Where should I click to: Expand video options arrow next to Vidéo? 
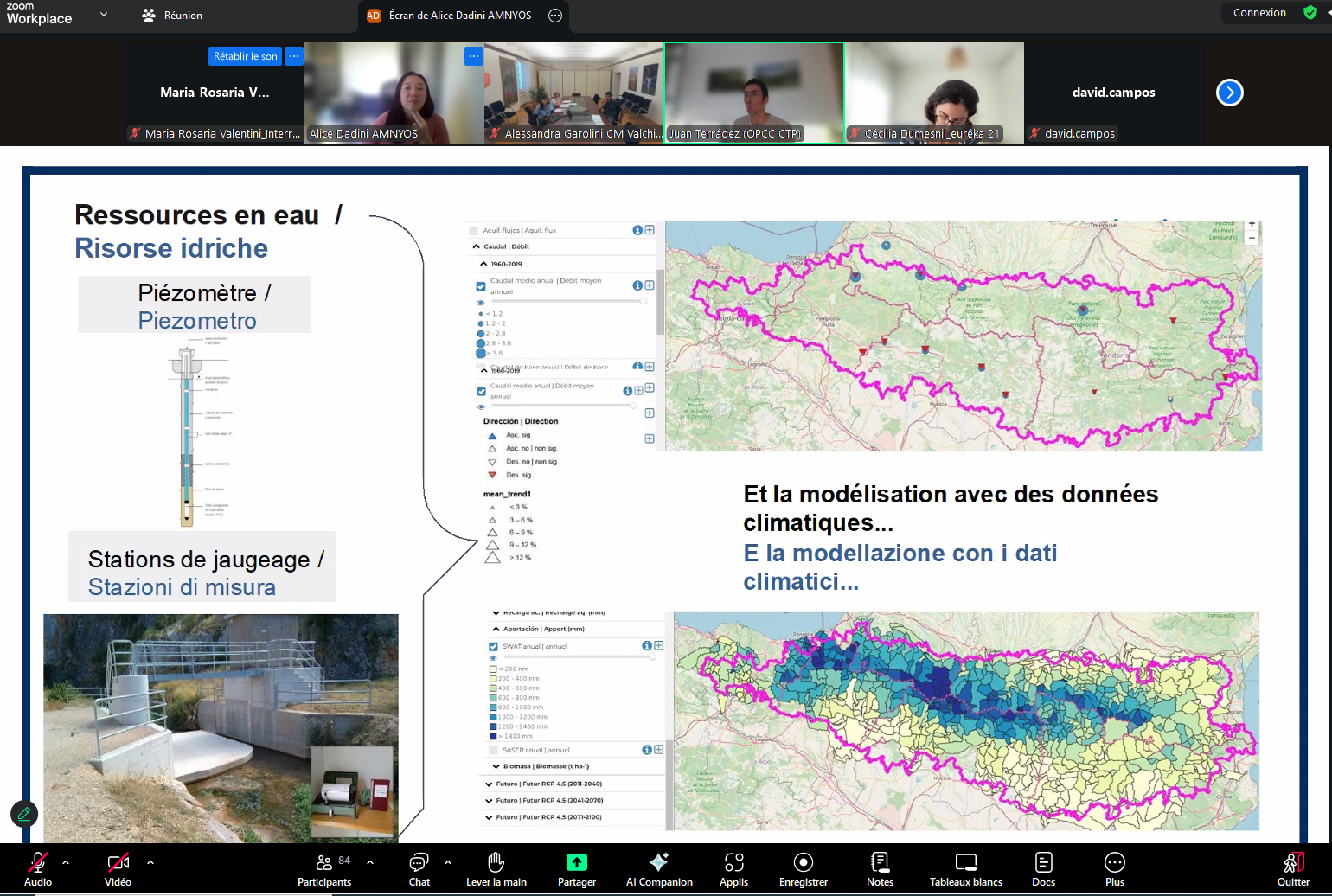tap(150, 862)
